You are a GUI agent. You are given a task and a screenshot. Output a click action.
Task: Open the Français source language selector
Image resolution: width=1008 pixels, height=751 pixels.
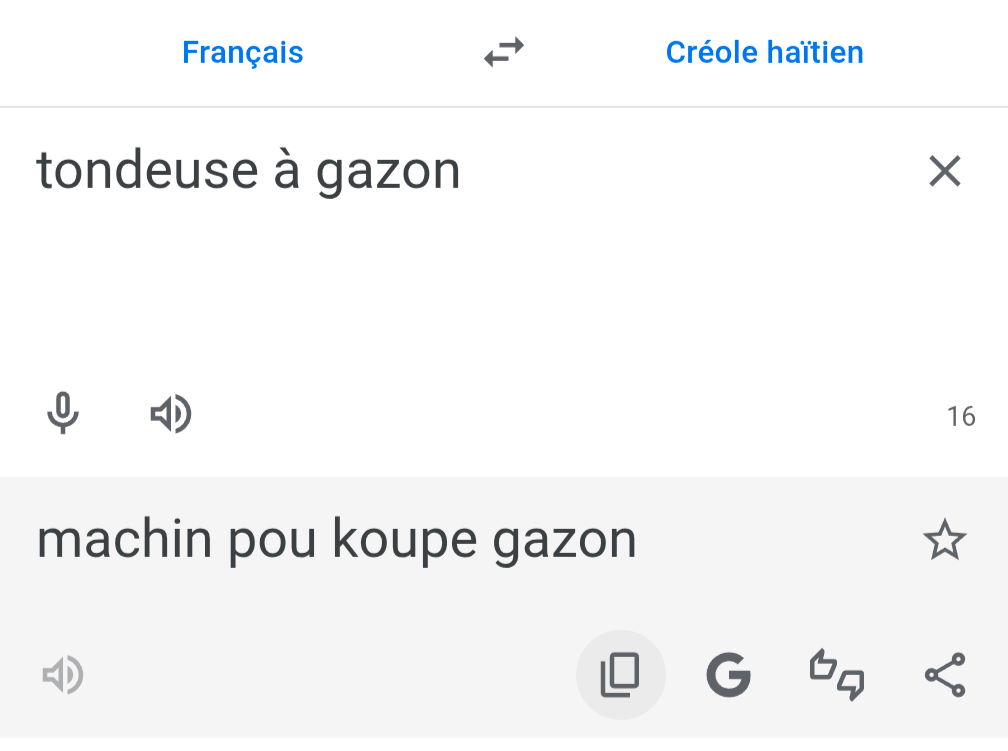[x=243, y=52]
